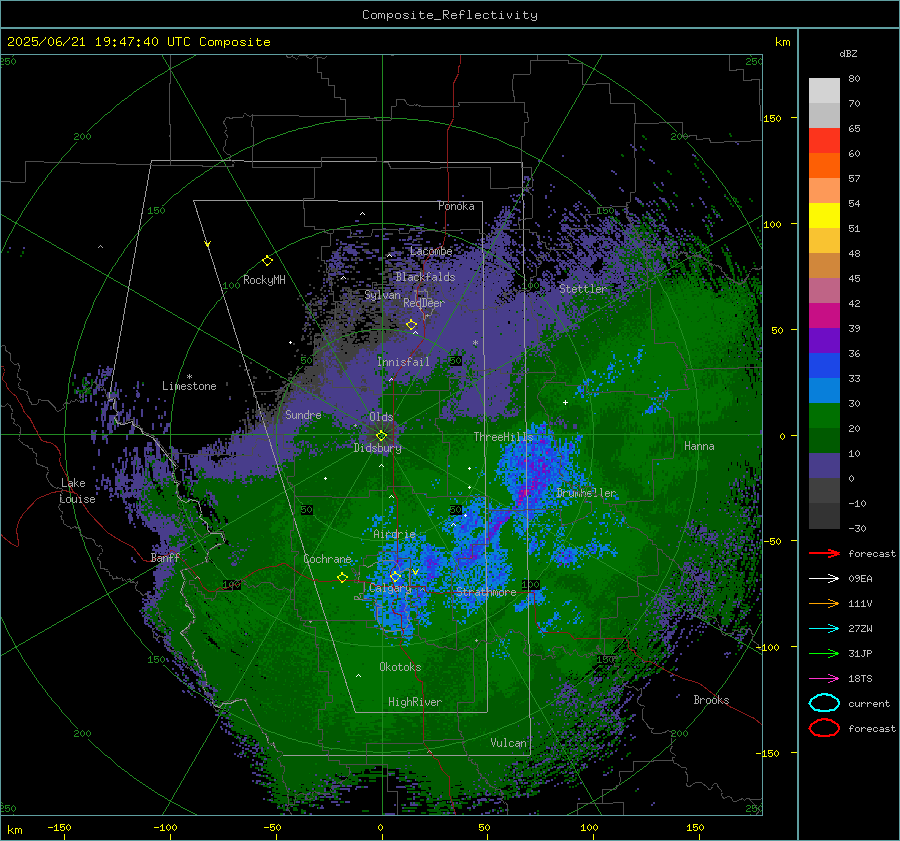Screen dimensions: 900x841
Task: Select the Didsbury label
Action: point(377,448)
